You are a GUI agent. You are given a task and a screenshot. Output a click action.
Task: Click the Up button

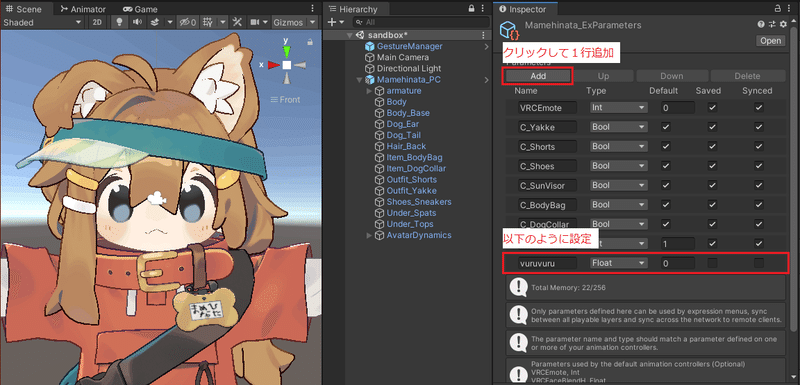pos(603,76)
